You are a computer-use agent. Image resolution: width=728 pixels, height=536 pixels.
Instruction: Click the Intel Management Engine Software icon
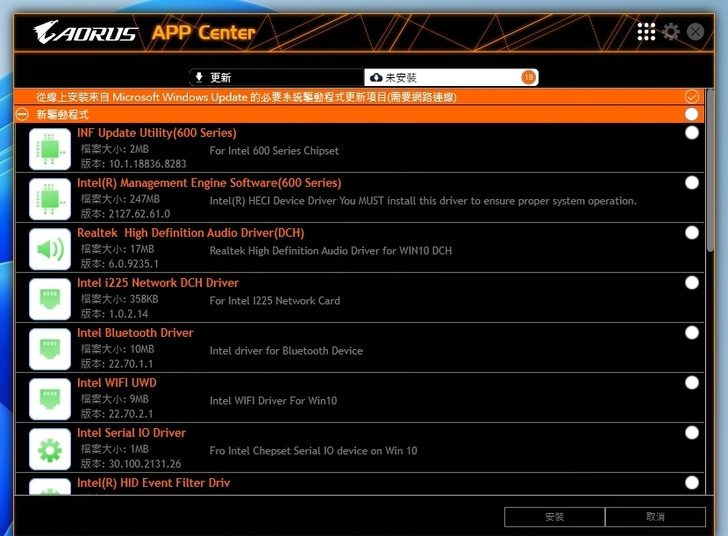50,199
